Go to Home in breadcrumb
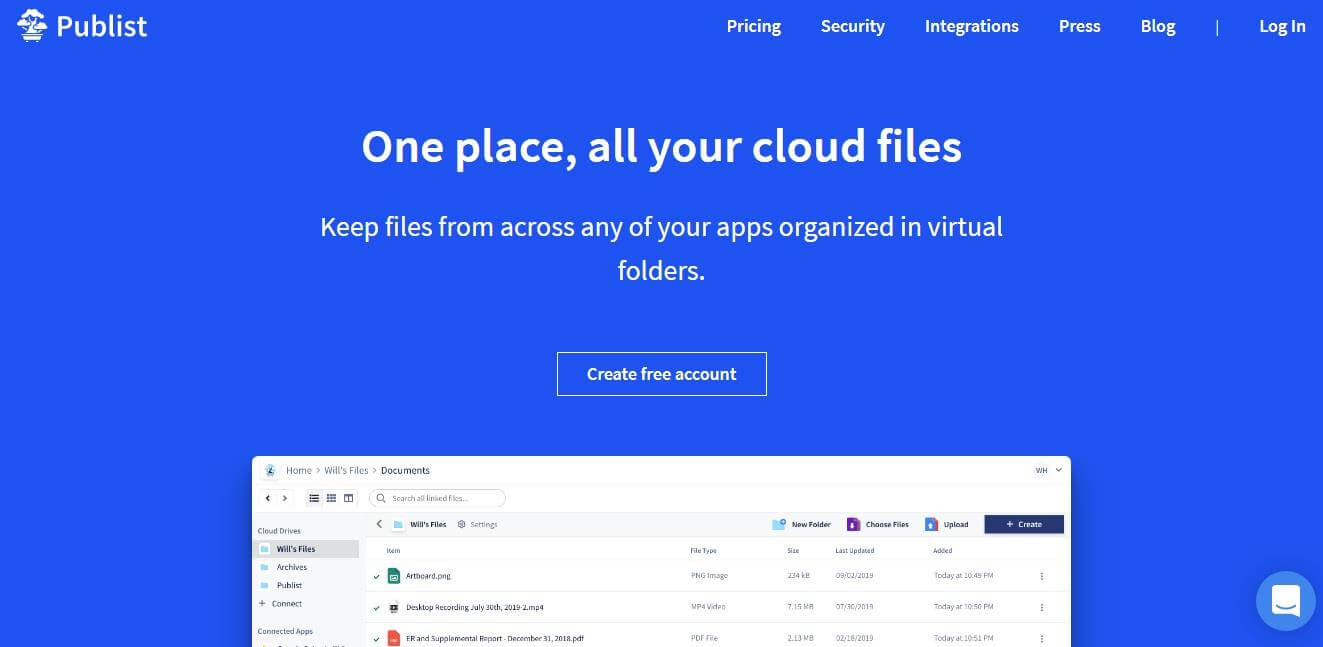This screenshot has width=1323, height=647. click(x=299, y=470)
